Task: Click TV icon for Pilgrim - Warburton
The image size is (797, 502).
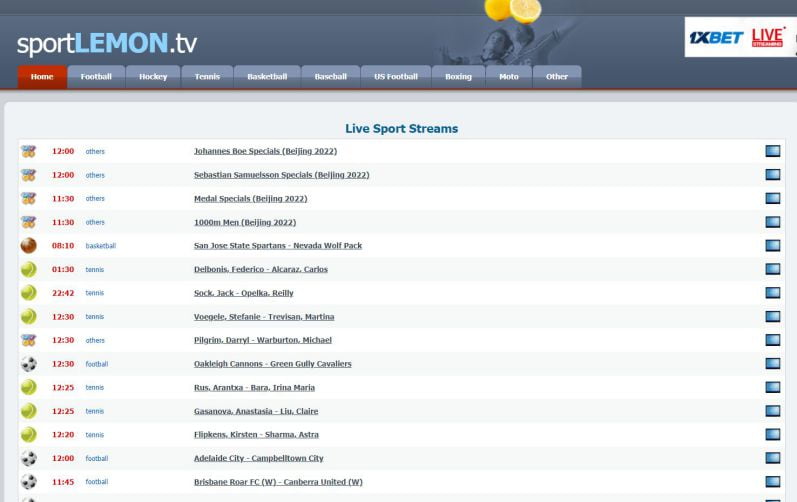Action: (x=773, y=340)
